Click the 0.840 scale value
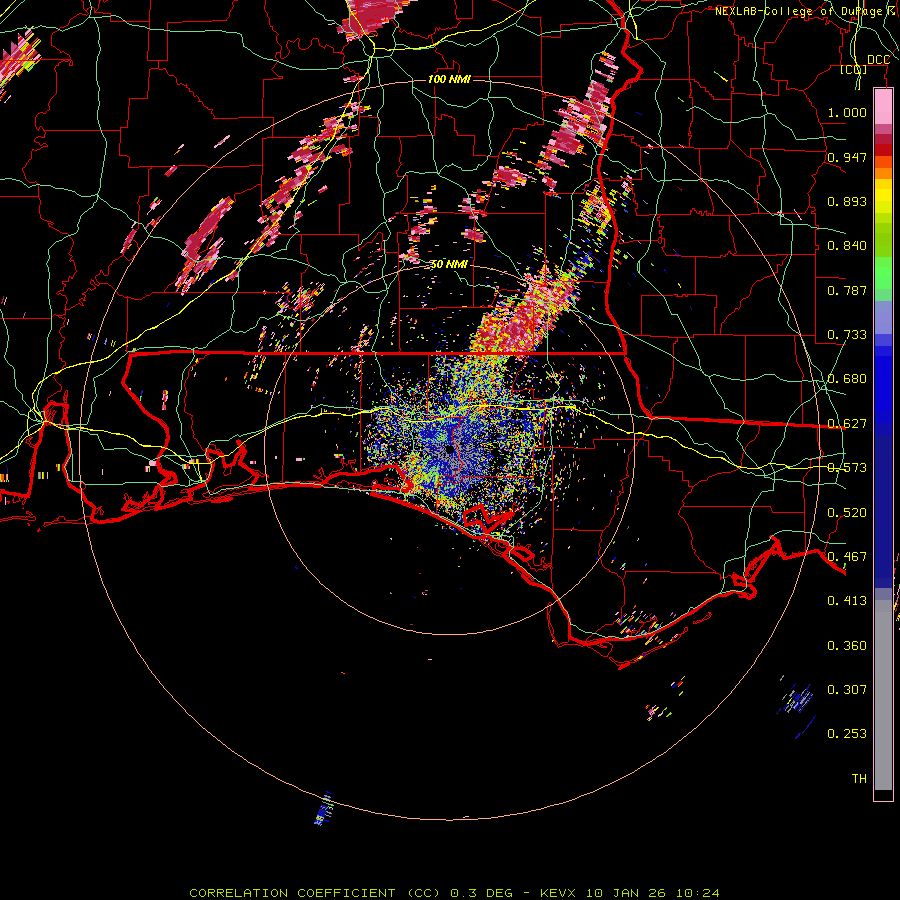The image size is (900, 900). tap(847, 246)
